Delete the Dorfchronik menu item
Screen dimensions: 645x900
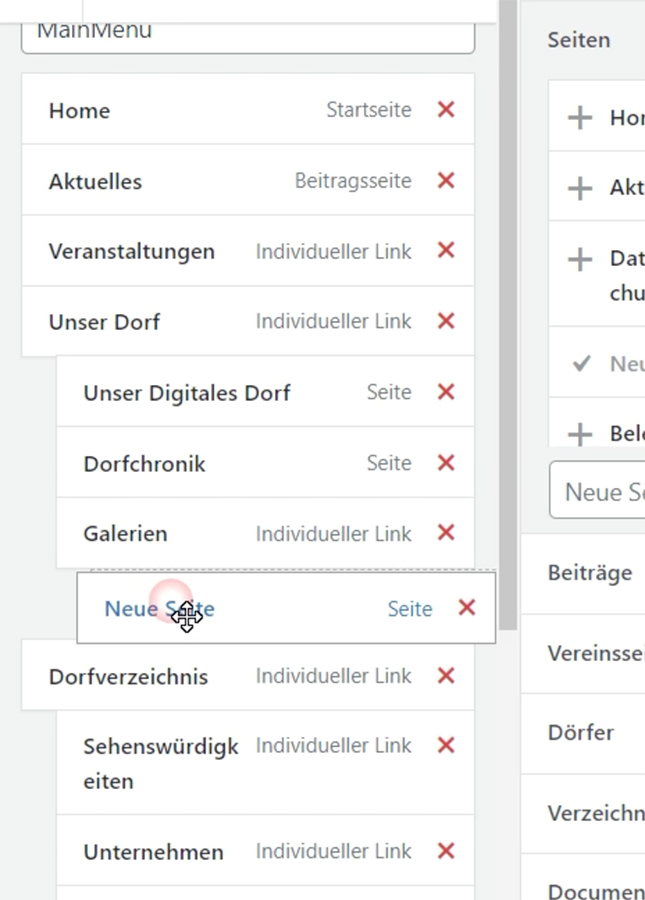click(x=446, y=463)
